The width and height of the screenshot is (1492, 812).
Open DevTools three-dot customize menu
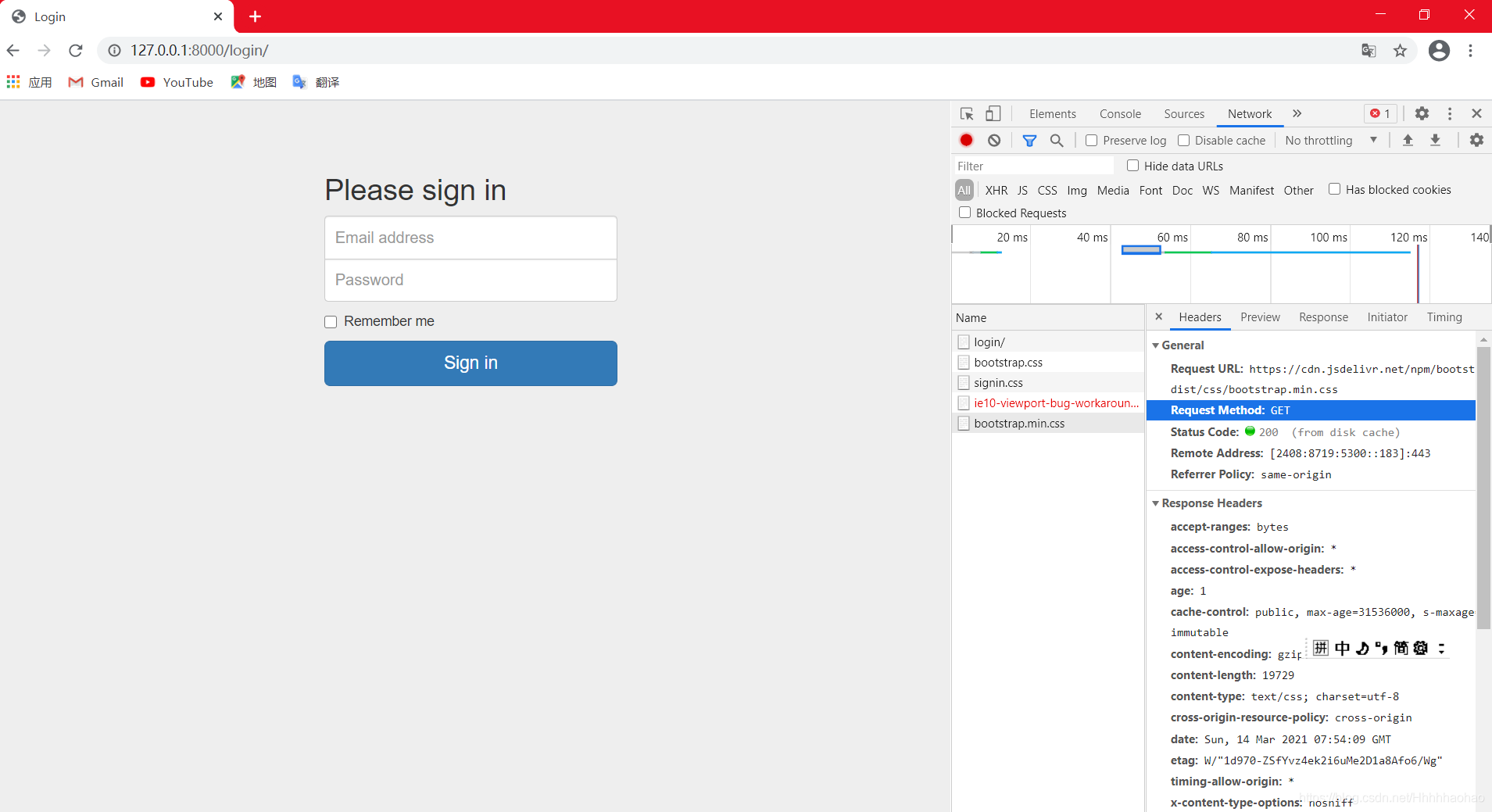[1449, 114]
